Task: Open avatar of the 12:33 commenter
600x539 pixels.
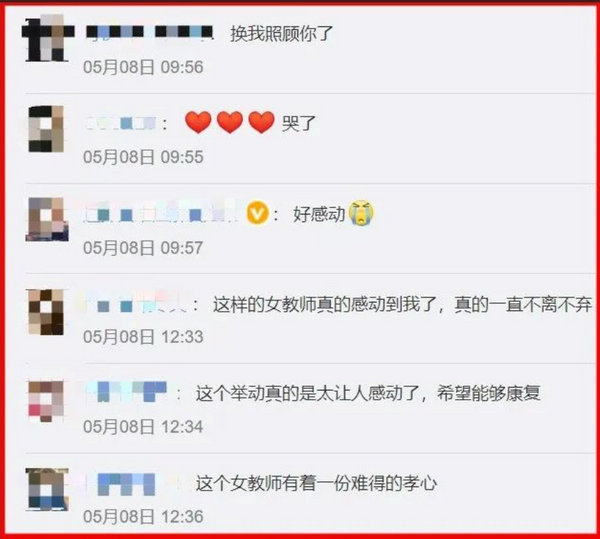Action: point(46,312)
